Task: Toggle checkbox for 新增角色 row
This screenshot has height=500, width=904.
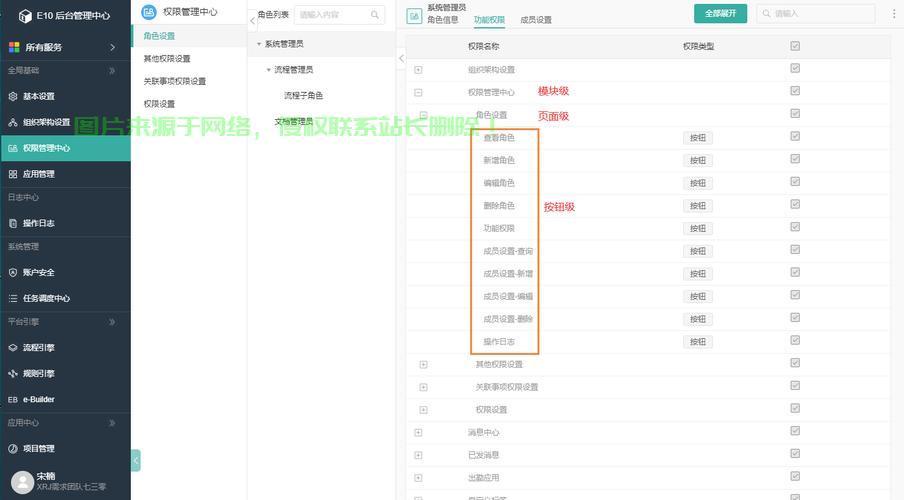Action: [795, 159]
